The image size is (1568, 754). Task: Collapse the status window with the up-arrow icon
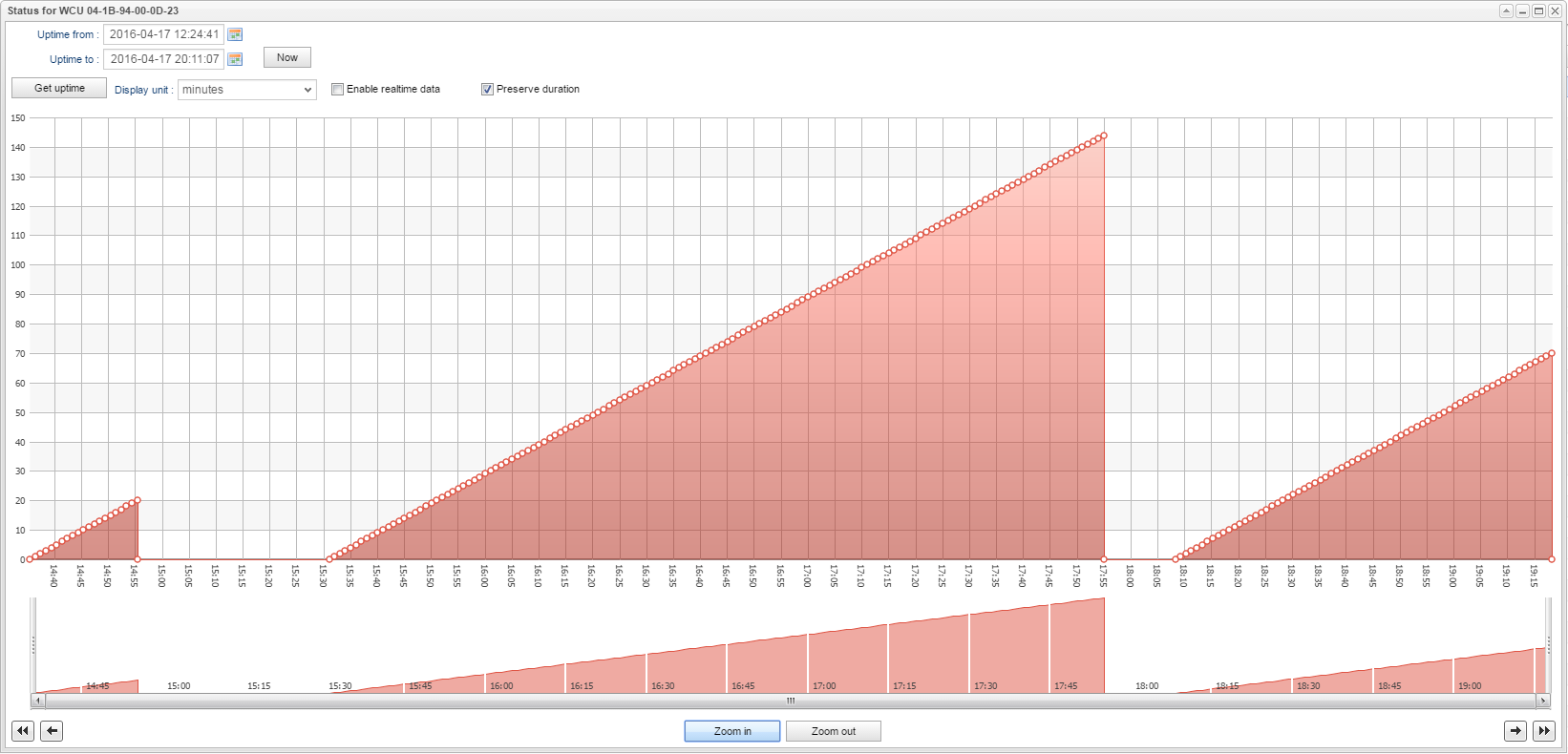click(1506, 10)
